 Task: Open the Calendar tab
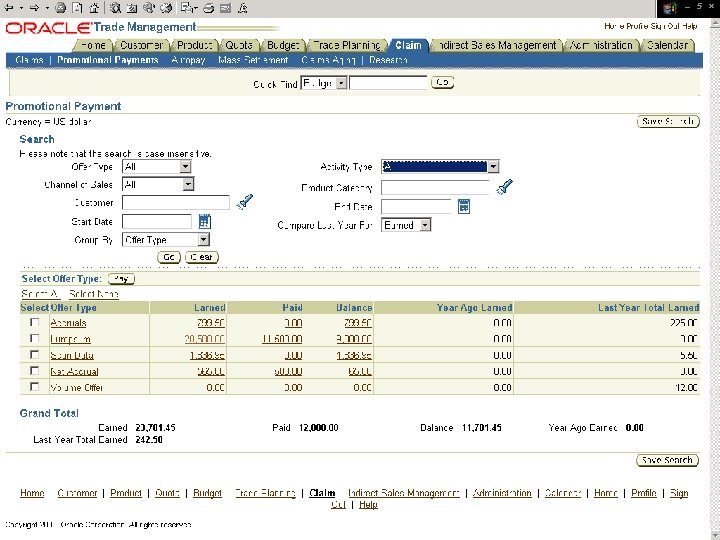coord(668,45)
